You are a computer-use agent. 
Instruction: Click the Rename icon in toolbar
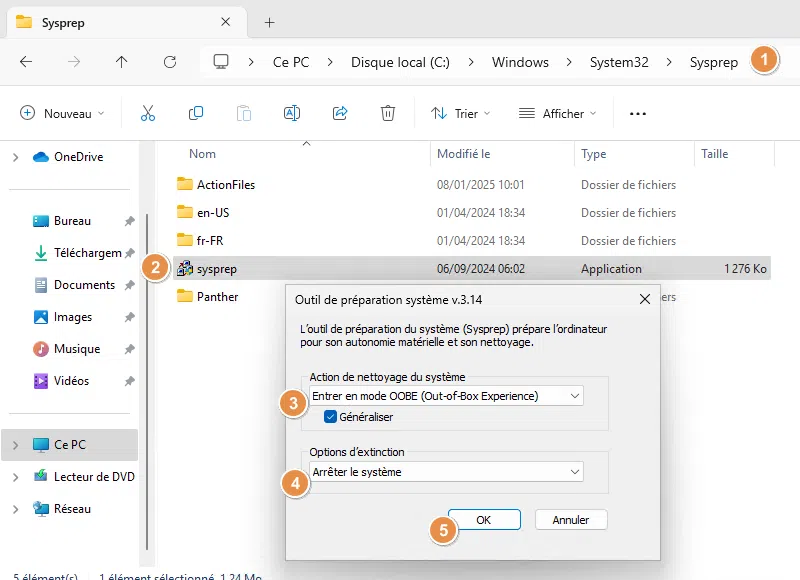click(292, 114)
